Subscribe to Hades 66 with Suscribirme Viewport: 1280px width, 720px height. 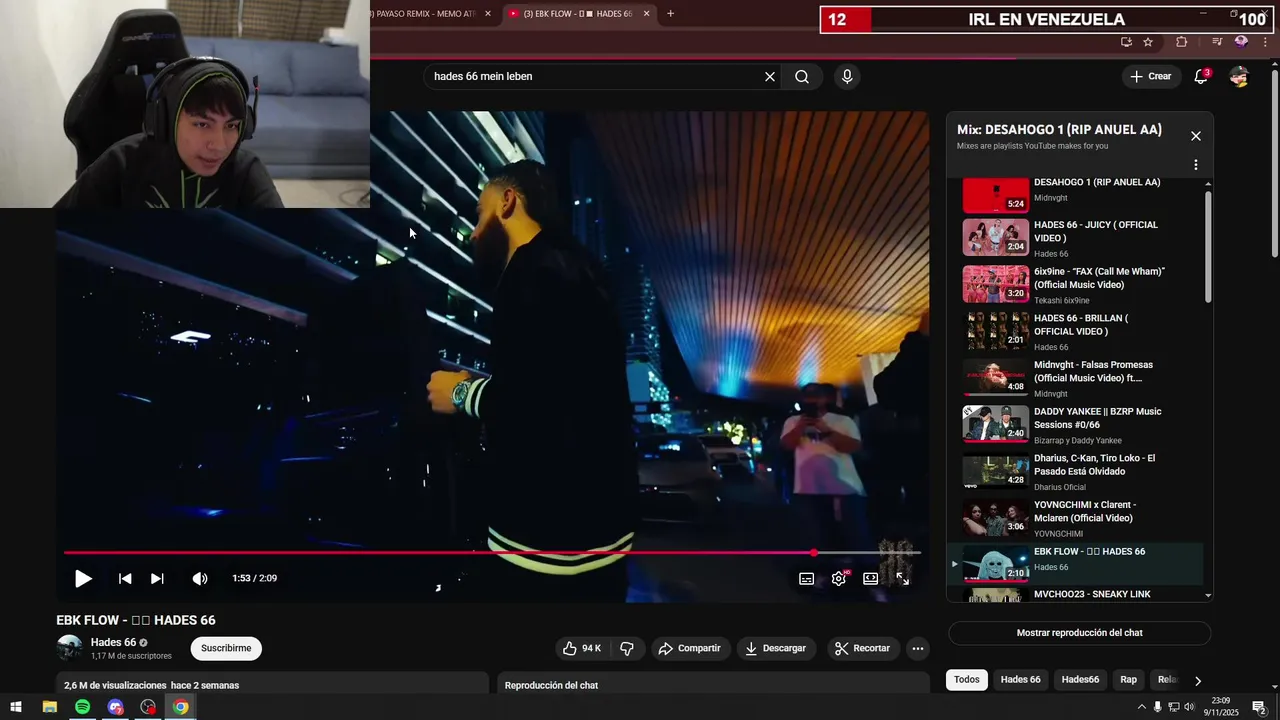tap(226, 648)
